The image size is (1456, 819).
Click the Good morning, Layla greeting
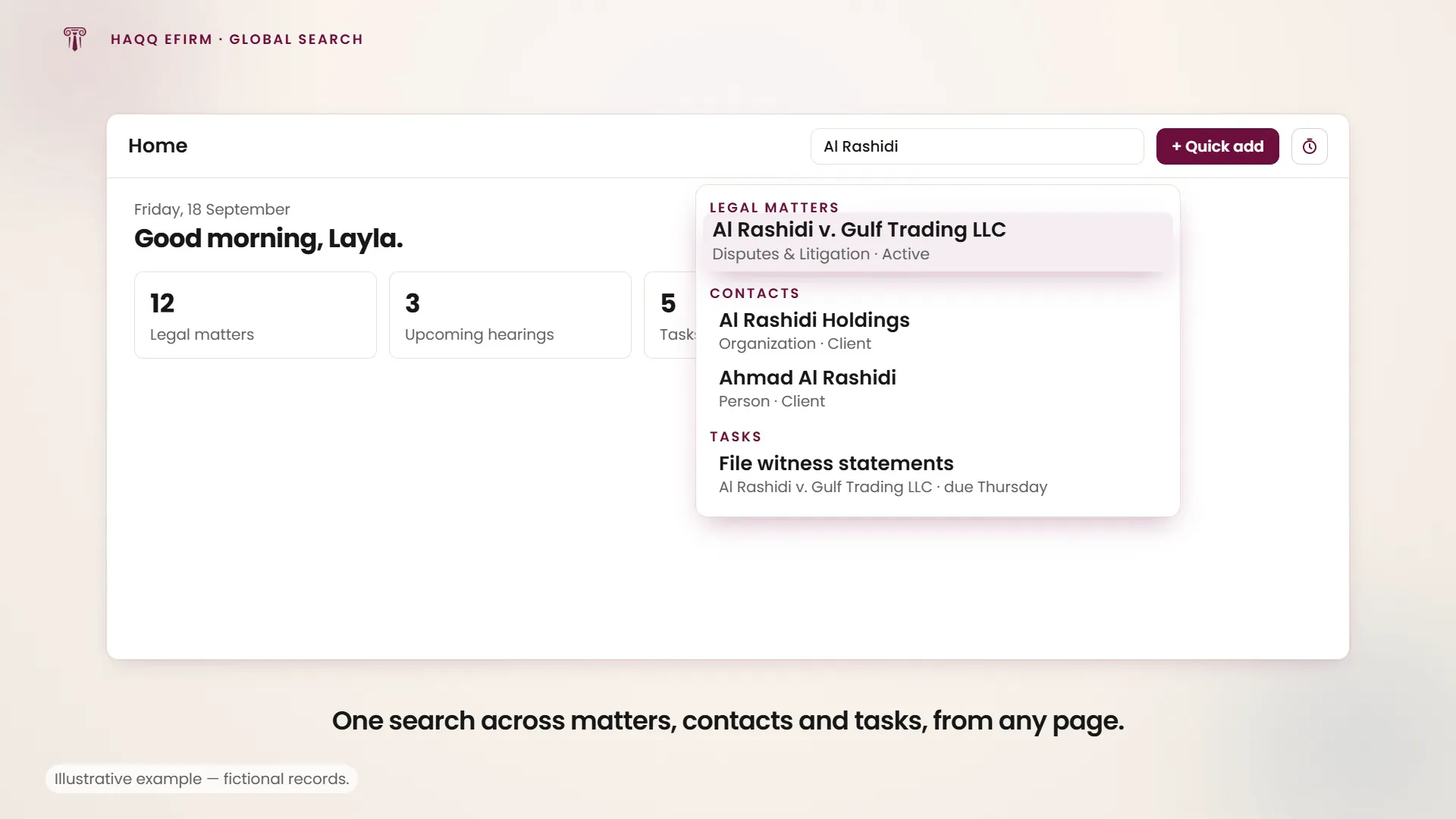(268, 239)
